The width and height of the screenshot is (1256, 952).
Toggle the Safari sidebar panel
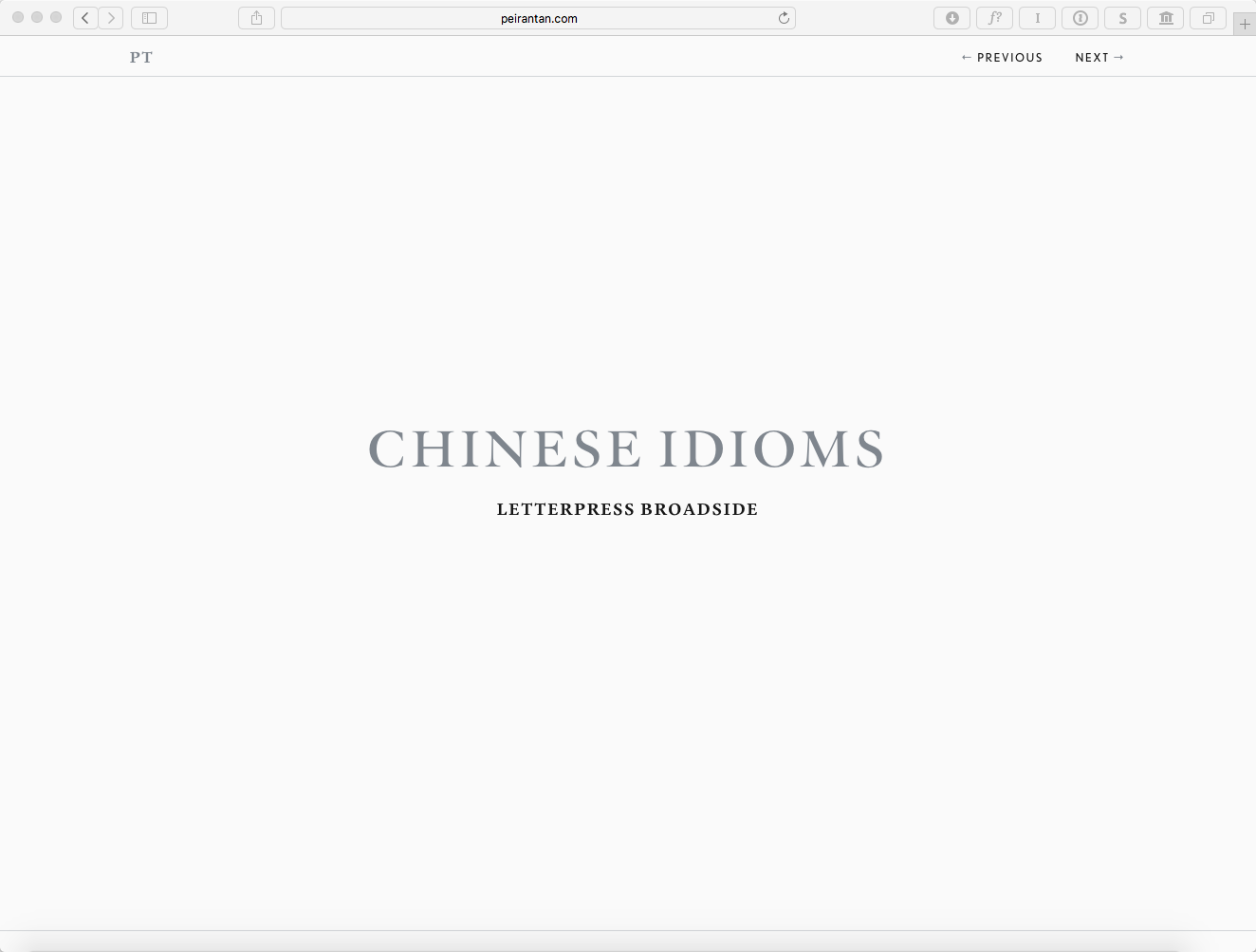(x=149, y=18)
